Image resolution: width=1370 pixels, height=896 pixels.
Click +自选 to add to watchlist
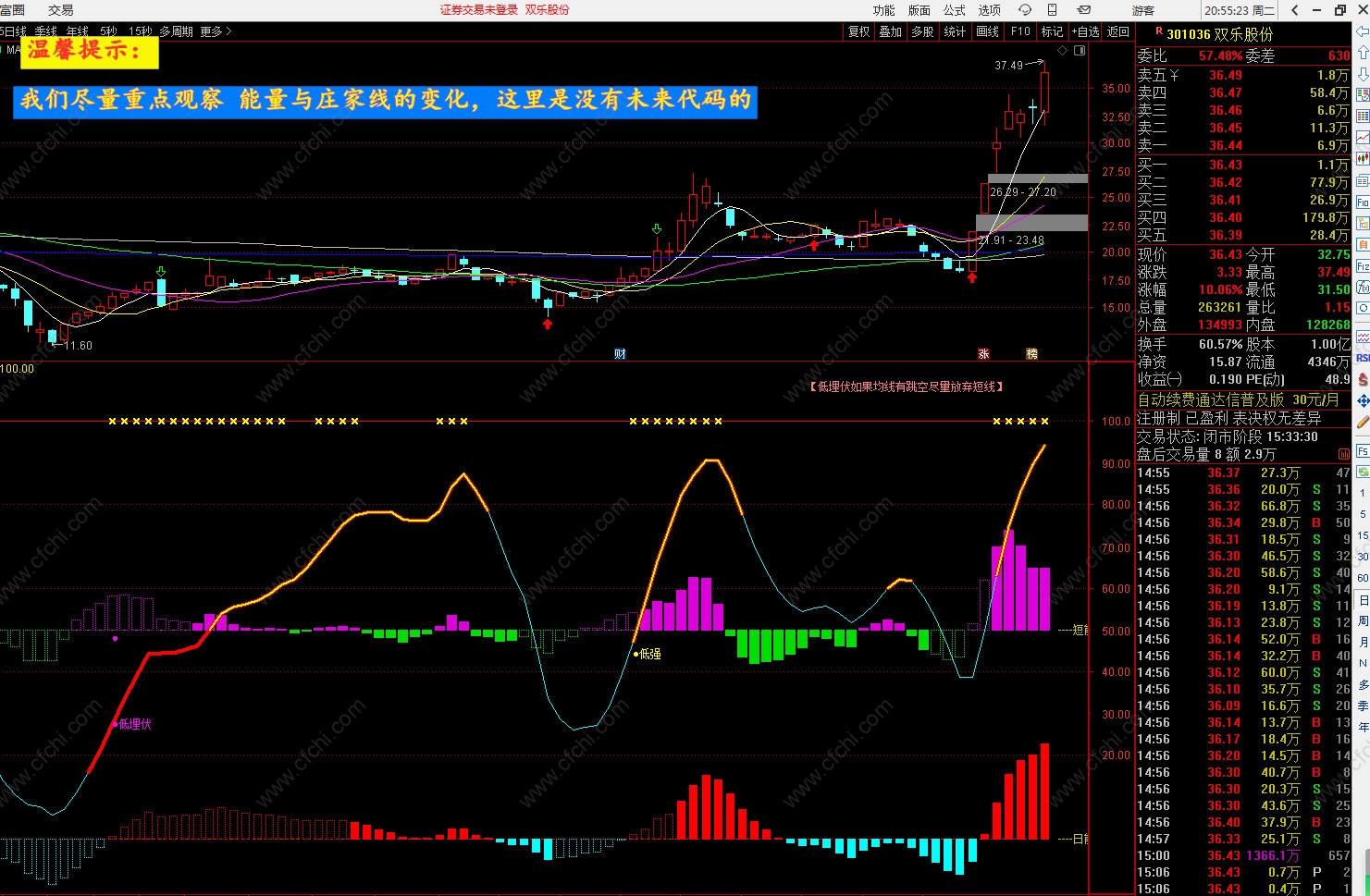tap(1086, 31)
